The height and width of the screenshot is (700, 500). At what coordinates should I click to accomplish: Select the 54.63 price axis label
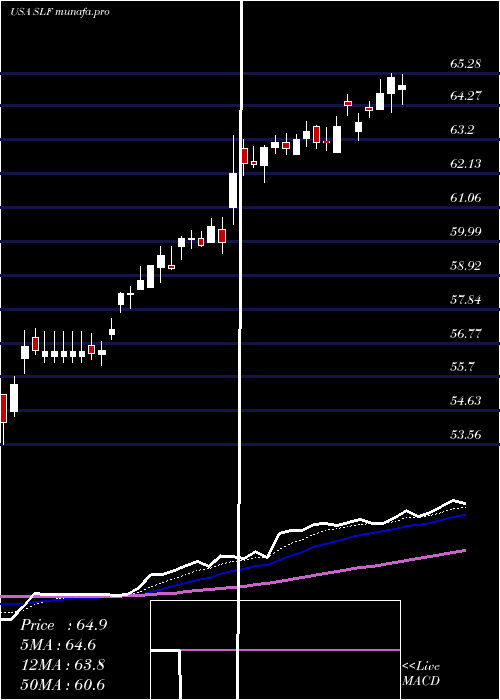click(x=465, y=401)
